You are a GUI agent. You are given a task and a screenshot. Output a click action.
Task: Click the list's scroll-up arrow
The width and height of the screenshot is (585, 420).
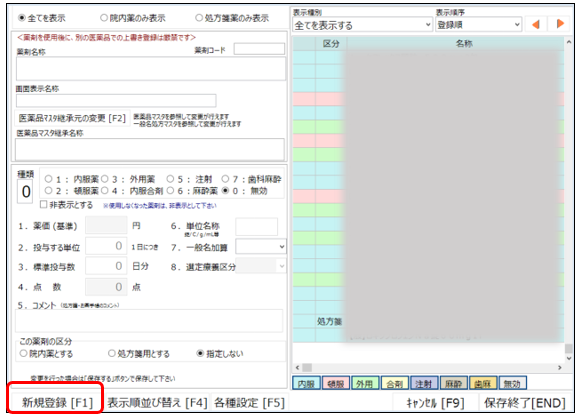[569, 42]
